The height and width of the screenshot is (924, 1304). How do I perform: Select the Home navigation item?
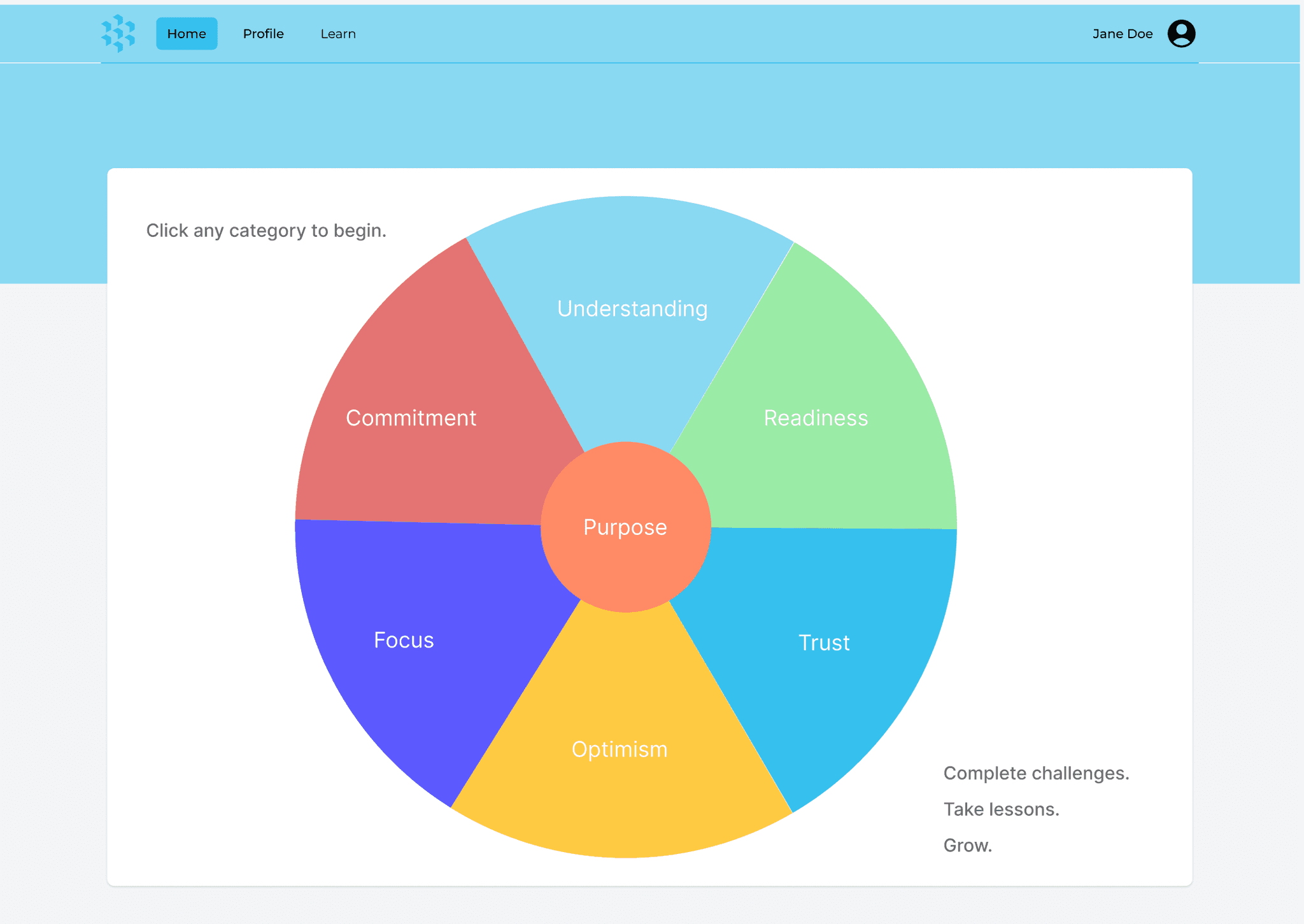187,33
